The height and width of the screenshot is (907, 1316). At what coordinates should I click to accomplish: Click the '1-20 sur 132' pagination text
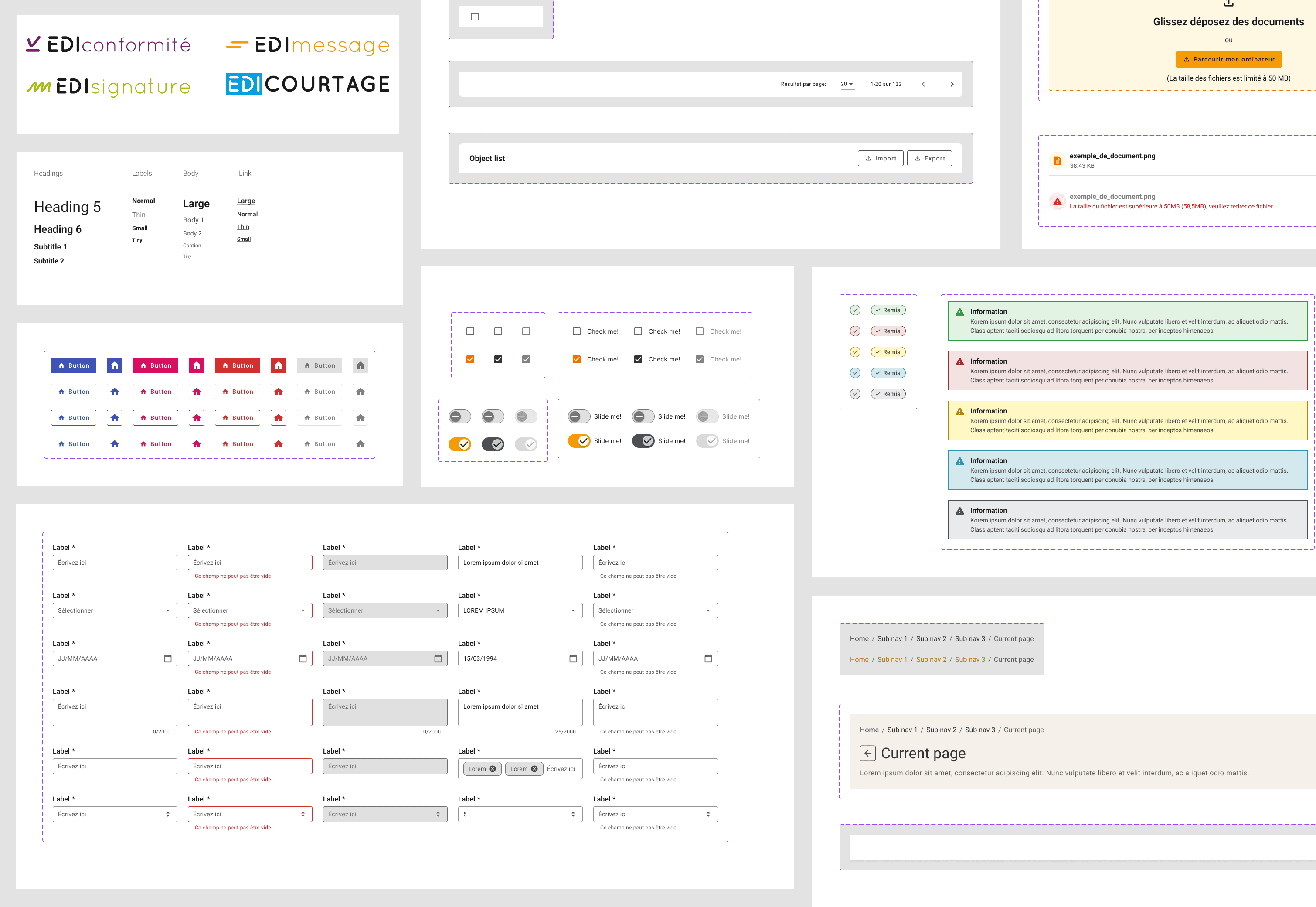pos(886,84)
